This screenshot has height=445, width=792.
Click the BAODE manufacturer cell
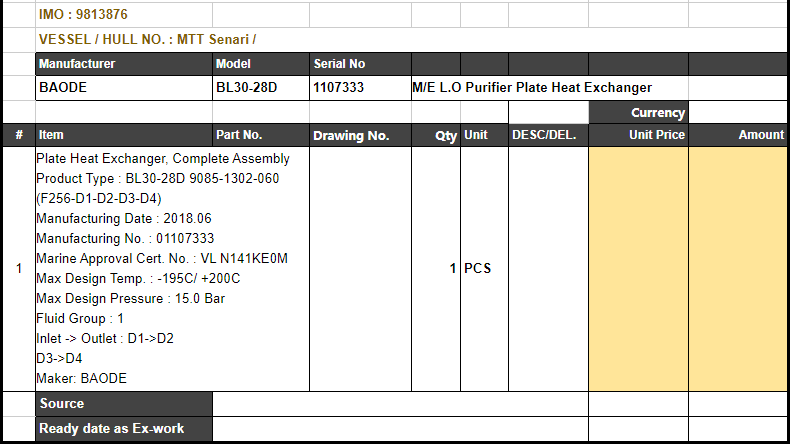124,88
